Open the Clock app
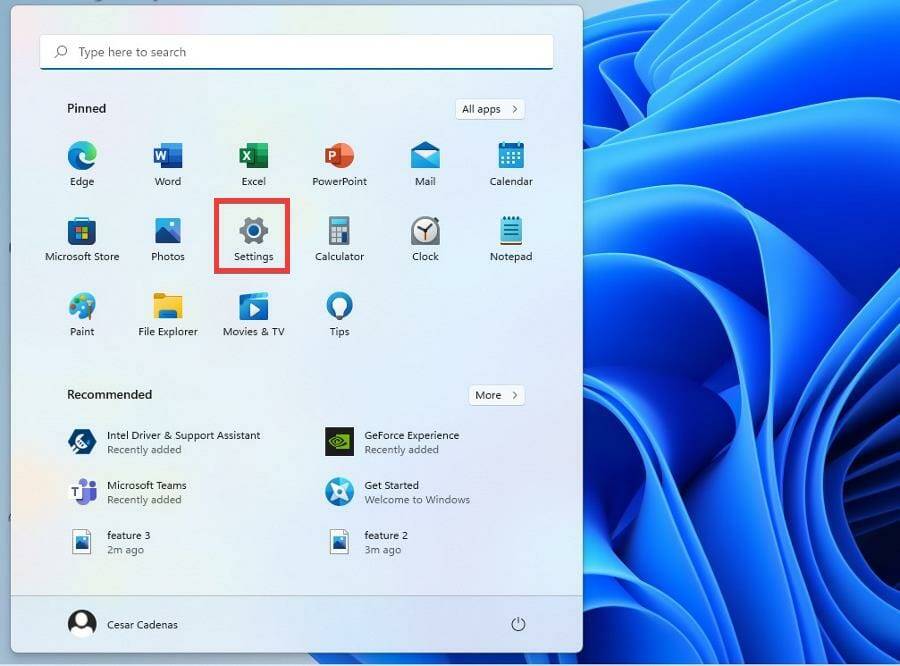This screenshot has width=900, height=666. tap(425, 232)
